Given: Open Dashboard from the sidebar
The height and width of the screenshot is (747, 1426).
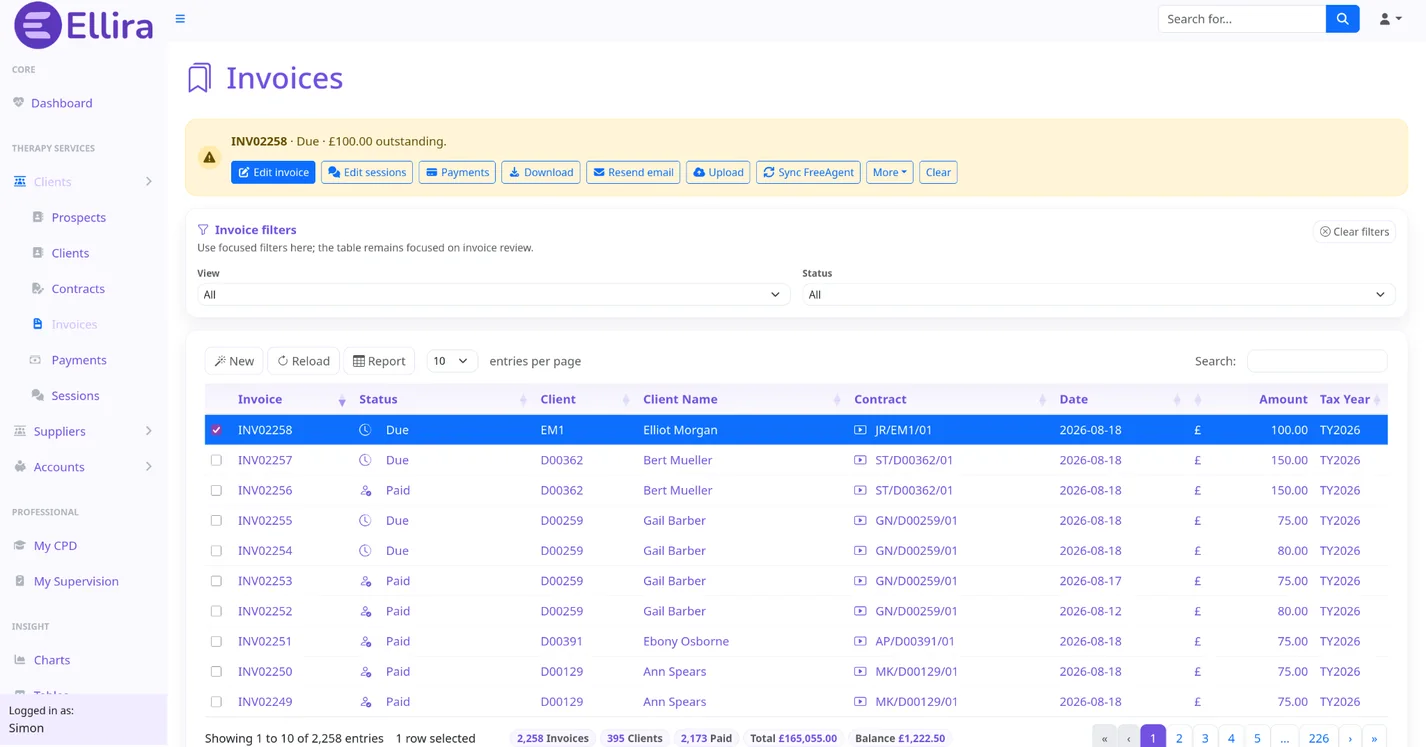Looking at the screenshot, I should point(61,103).
